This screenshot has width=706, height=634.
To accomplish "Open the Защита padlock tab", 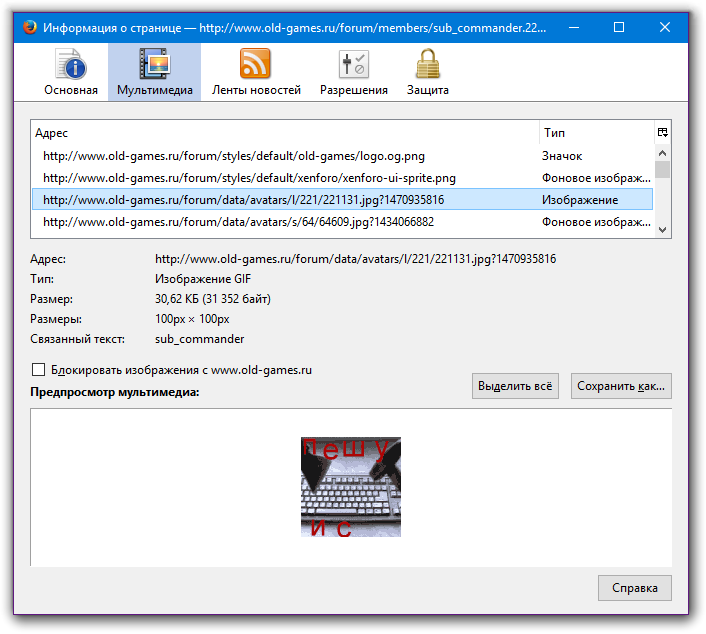I will point(427,72).
